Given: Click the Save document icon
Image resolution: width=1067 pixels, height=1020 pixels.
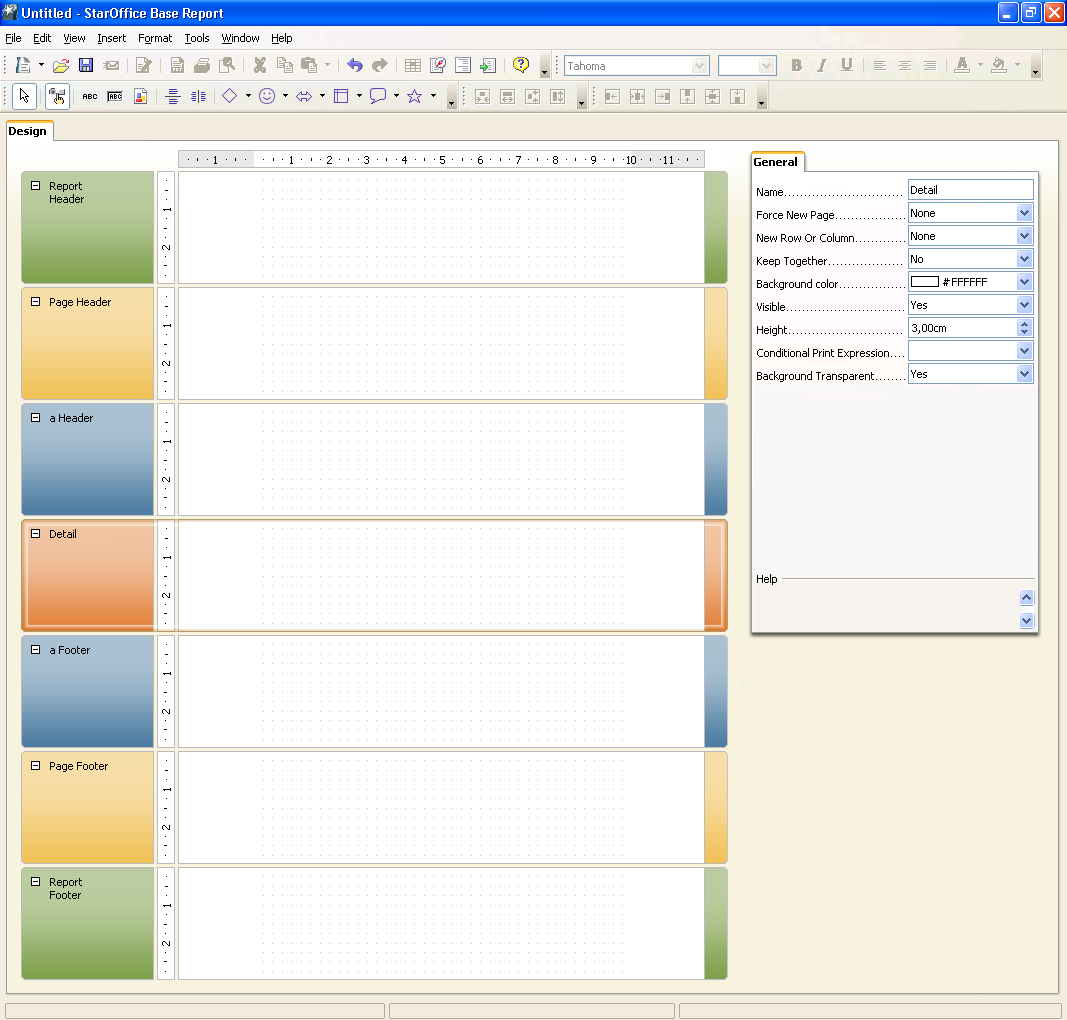Looking at the screenshot, I should tap(86, 65).
